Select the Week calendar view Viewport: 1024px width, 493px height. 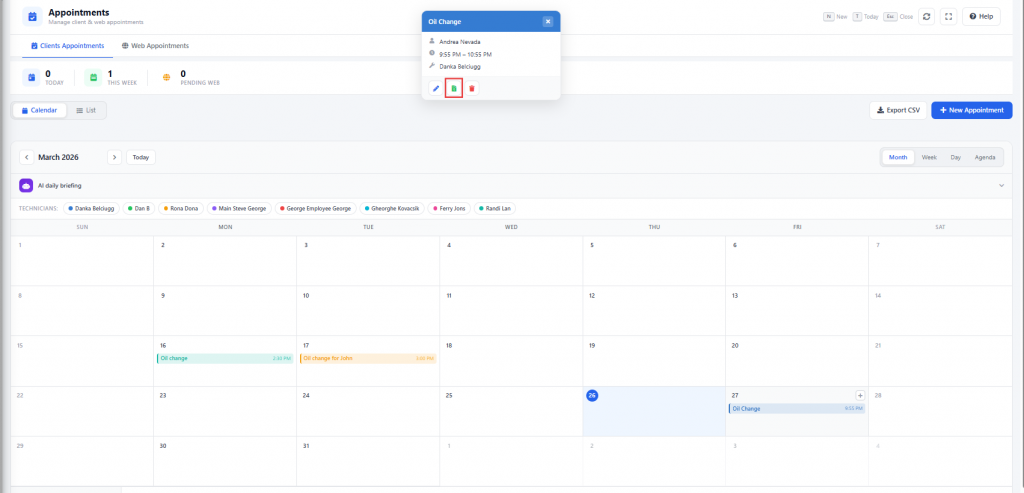coord(929,157)
